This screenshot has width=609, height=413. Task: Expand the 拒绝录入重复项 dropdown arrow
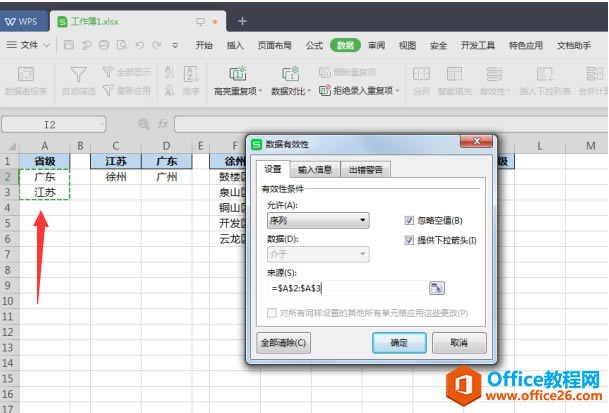pos(398,91)
